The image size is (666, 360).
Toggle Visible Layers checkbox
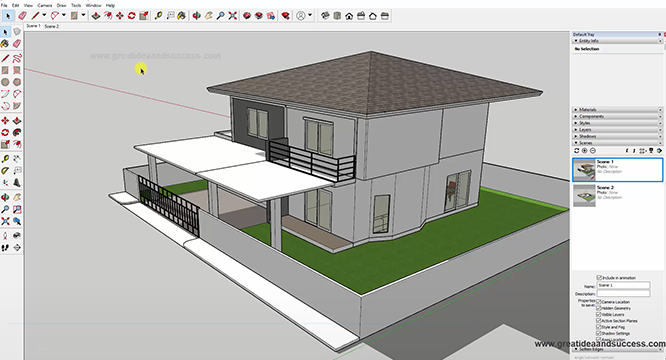pos(599,315)
